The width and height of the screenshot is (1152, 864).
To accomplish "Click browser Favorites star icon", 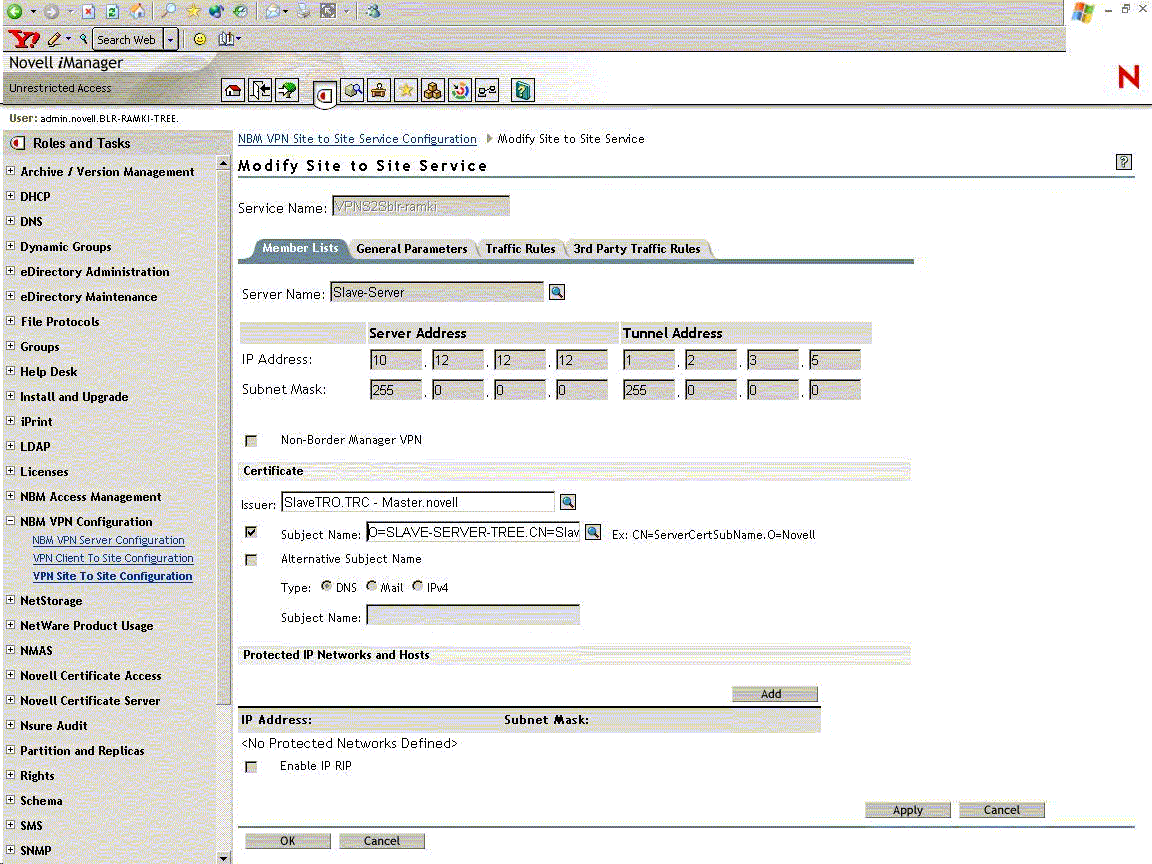I will (193, 11).
